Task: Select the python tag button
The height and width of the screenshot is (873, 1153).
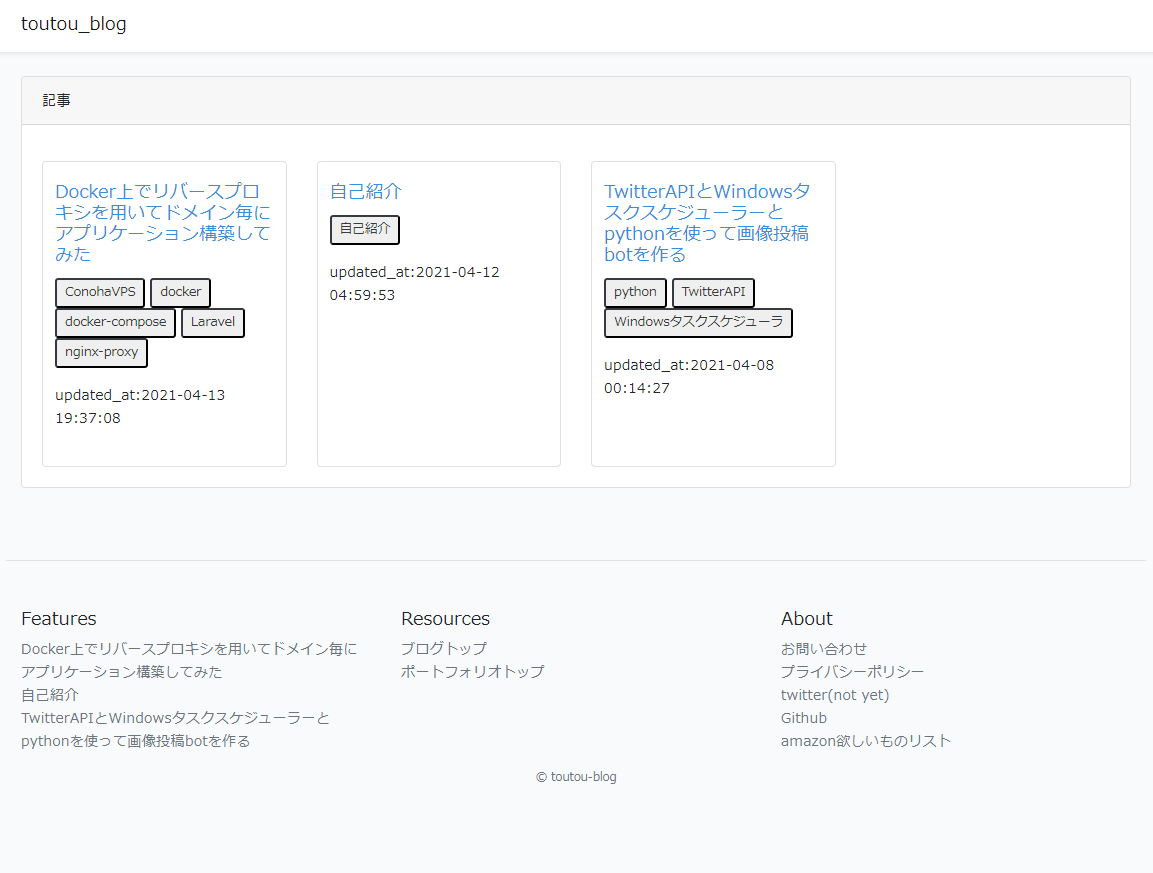Action: pos(635,293)
